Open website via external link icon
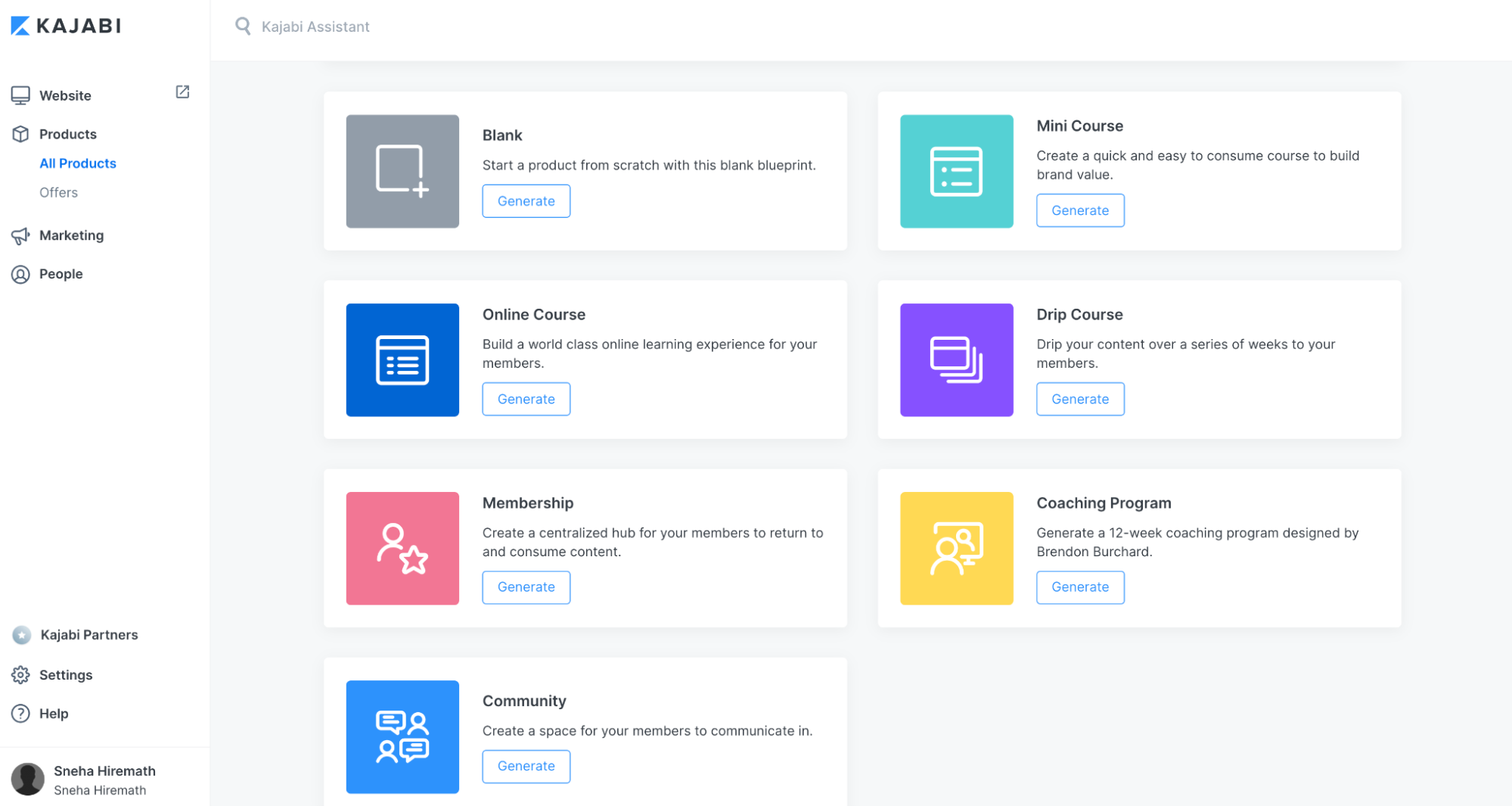 coord(182,92)
